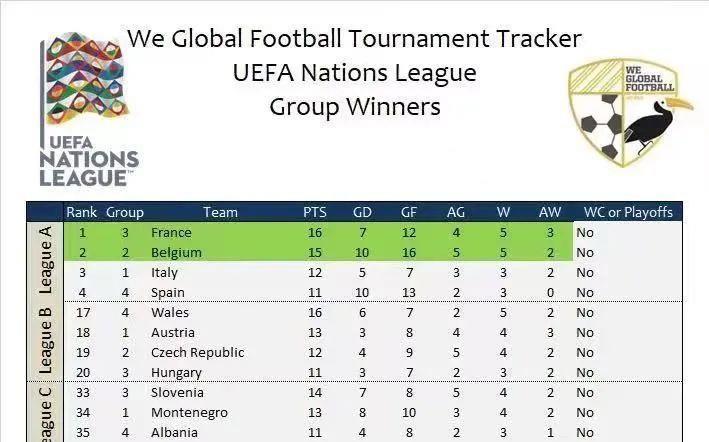The height and width of the screenshot is (442, 709).
Task: Click the Czech Republic cell
Action: coord(197,352)
